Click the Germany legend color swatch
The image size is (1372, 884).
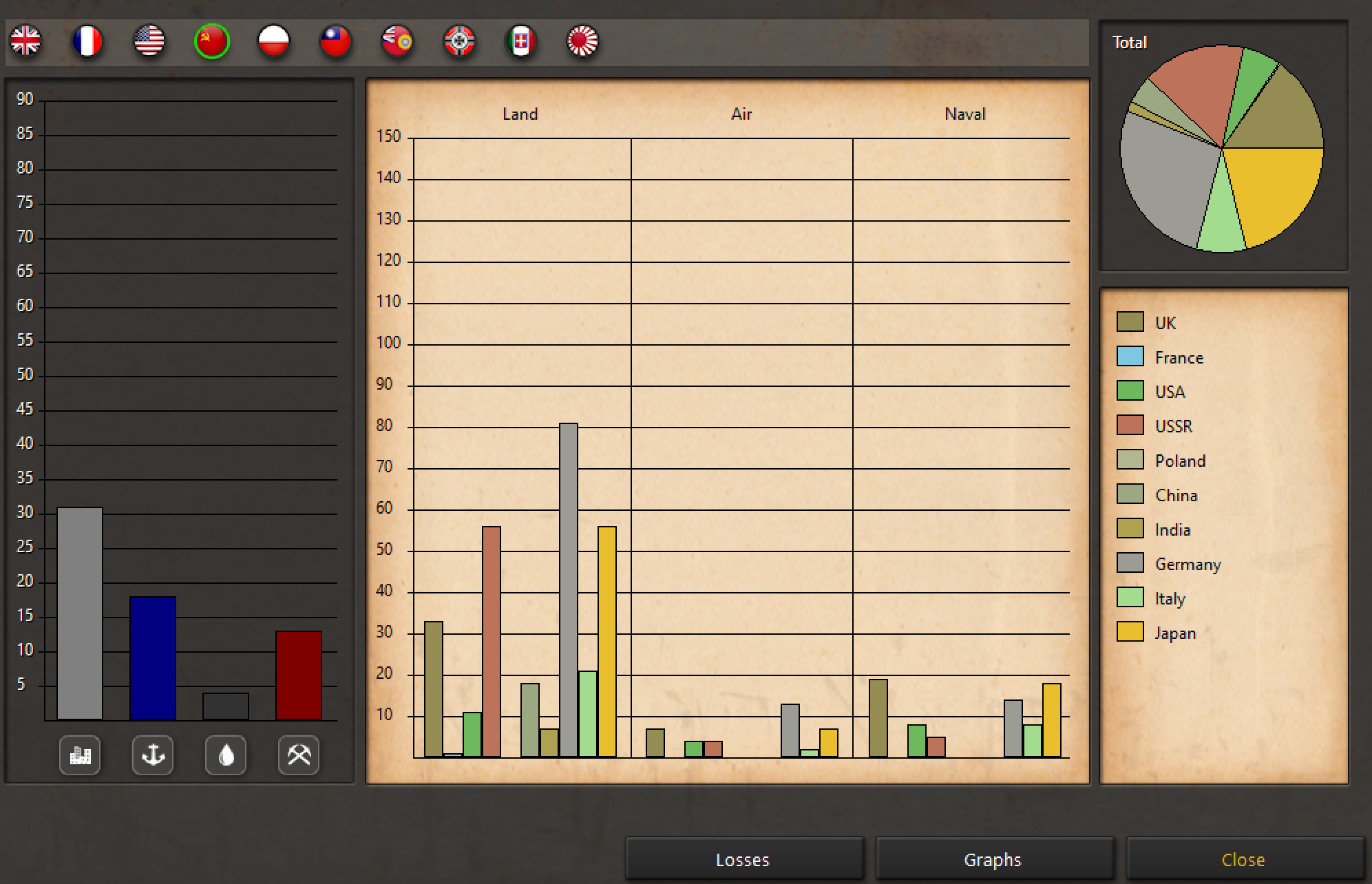pyautogui.click(x=1130, y=563)
